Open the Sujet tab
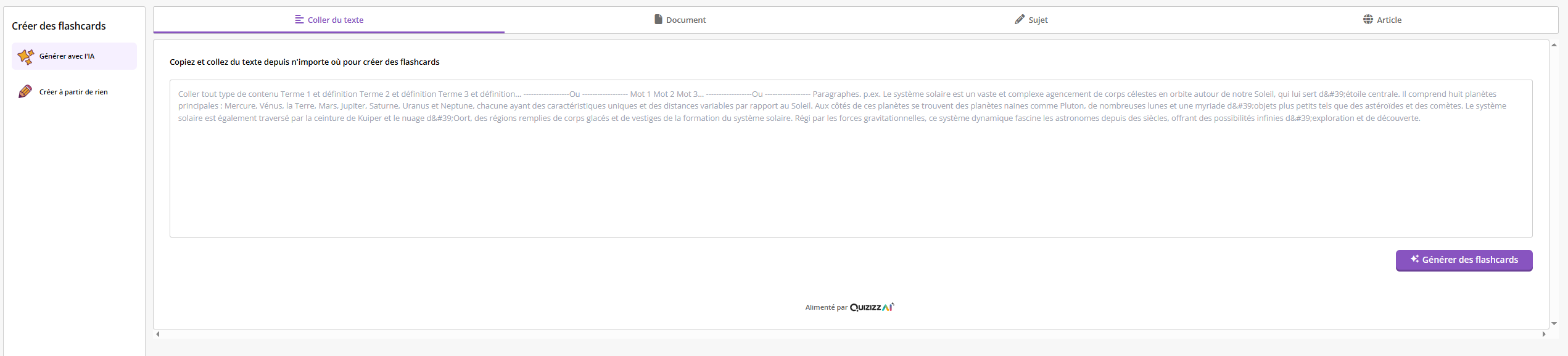The image size is (1568, 356). pyautogui.click(x=1031, y=20)
